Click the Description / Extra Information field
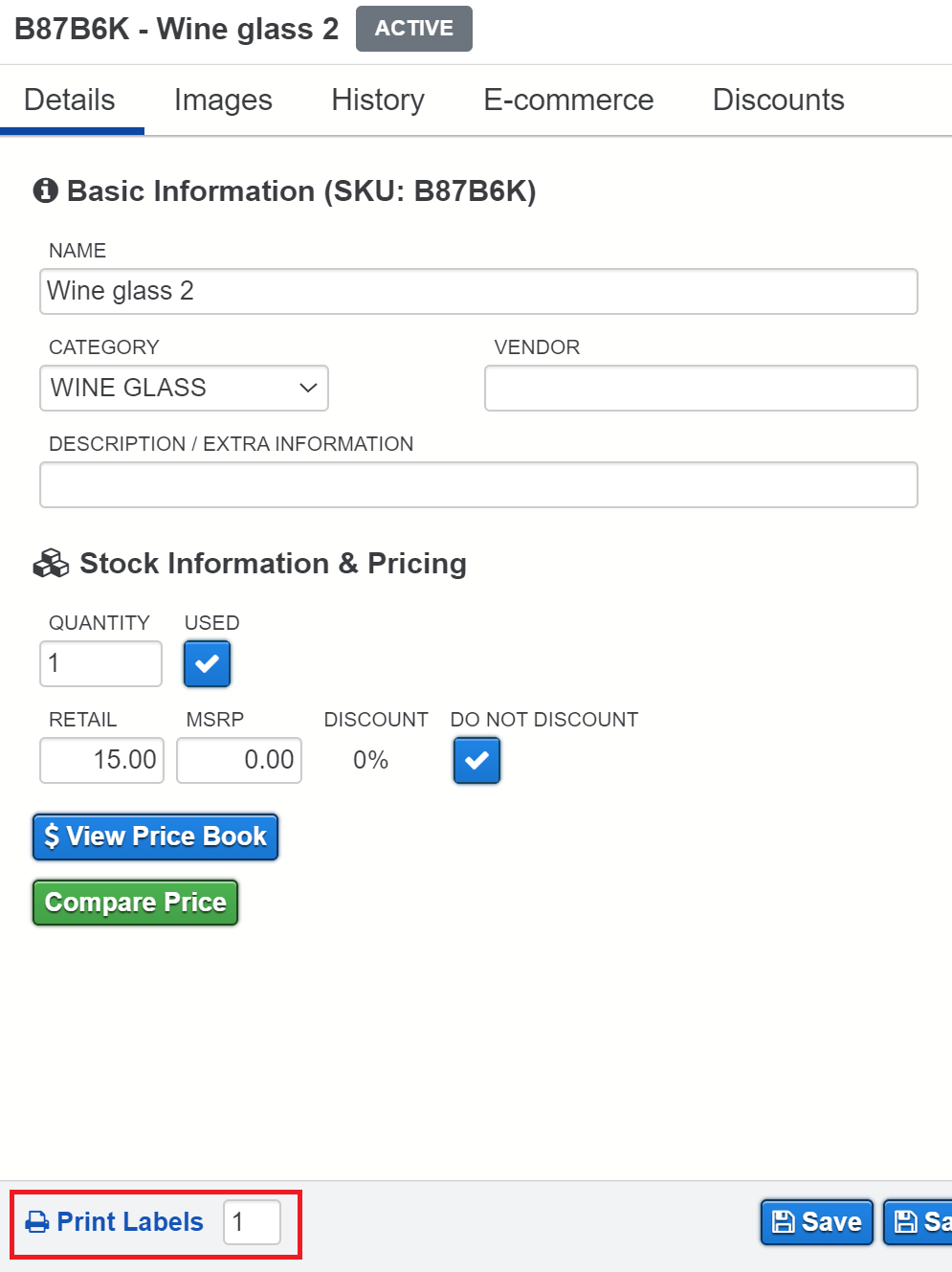This screenshot has height=1272, width=952. point(478,484)
